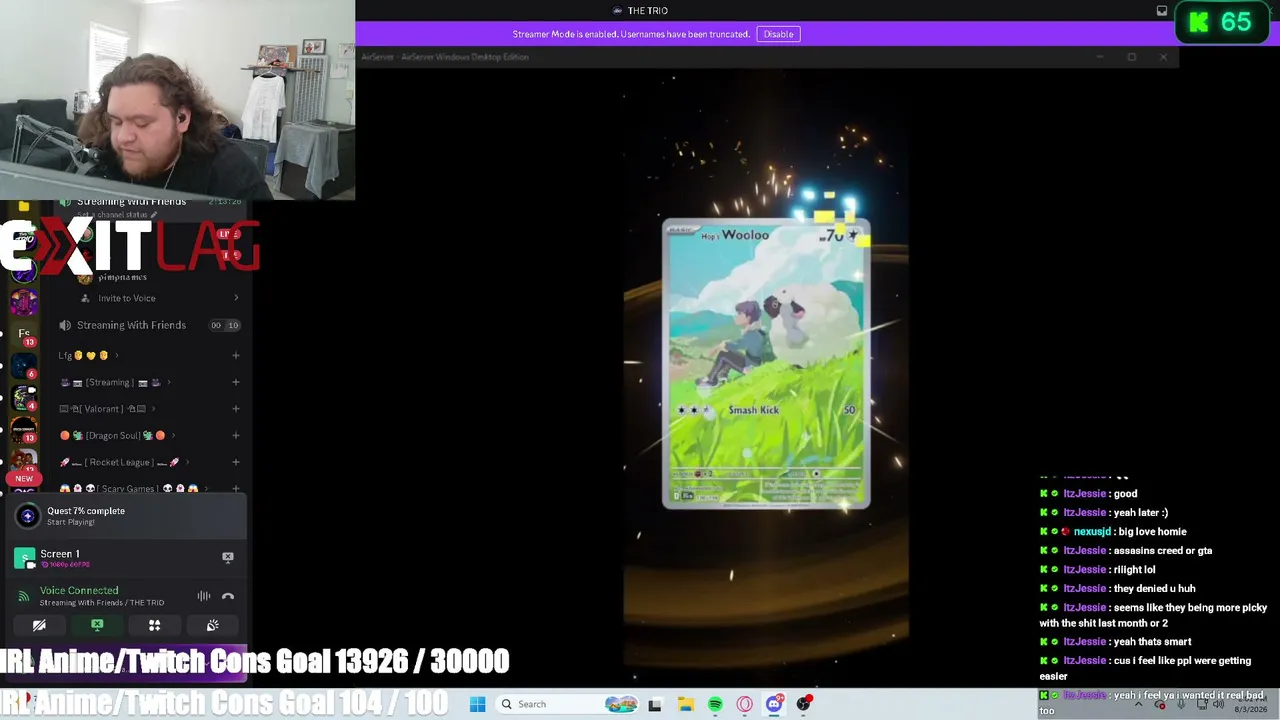This screenshot has height=720, width=1280.
Task: Add a channel to the [Rocket League] category
Action: click(236, 462)
